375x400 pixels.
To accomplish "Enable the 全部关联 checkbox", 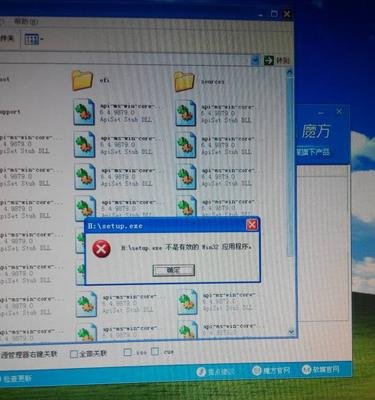I will [x=73, y=354].
